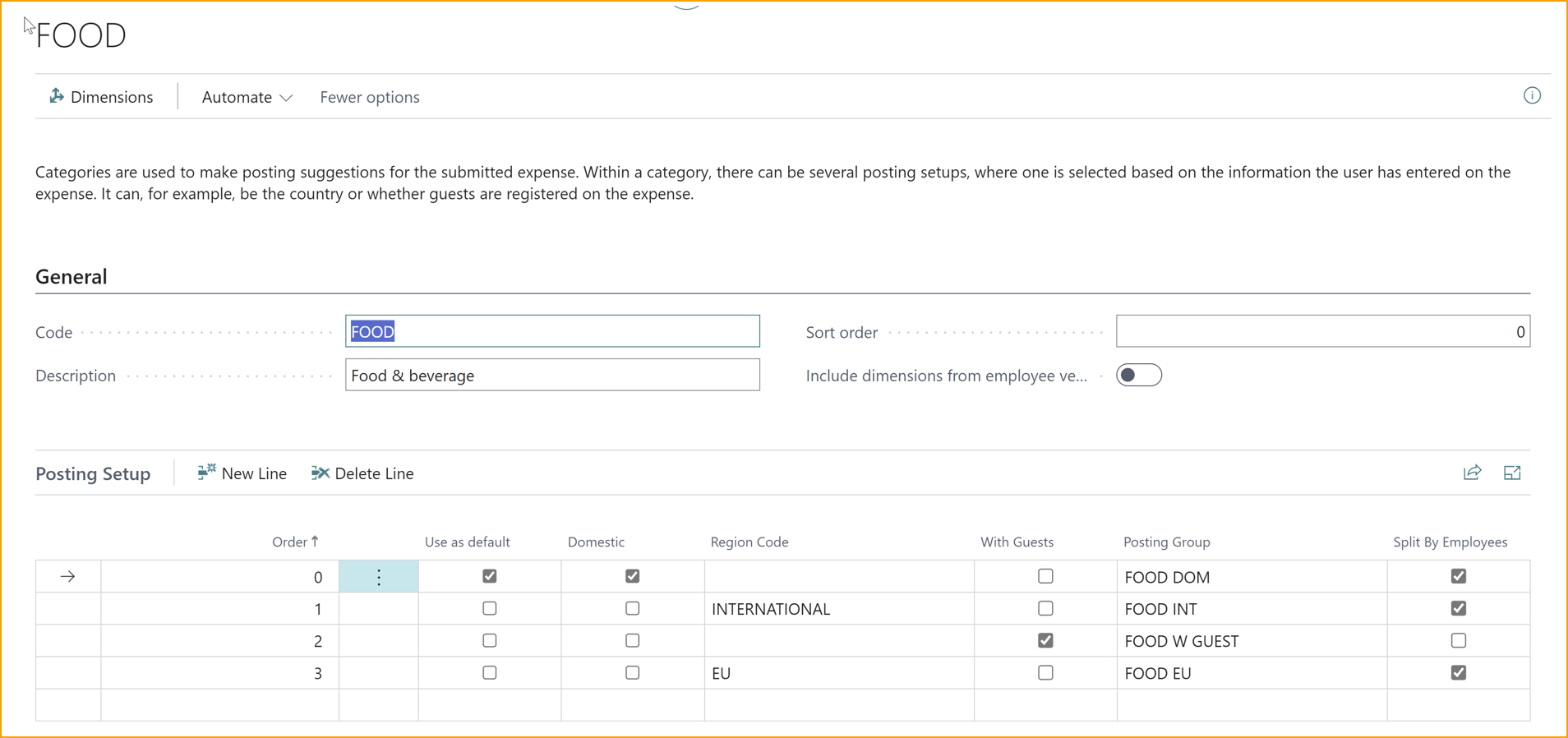This screenshot has width=1568, height=738.
Task: Check Use as default for FOOD INT
Action: click(490, 608)
